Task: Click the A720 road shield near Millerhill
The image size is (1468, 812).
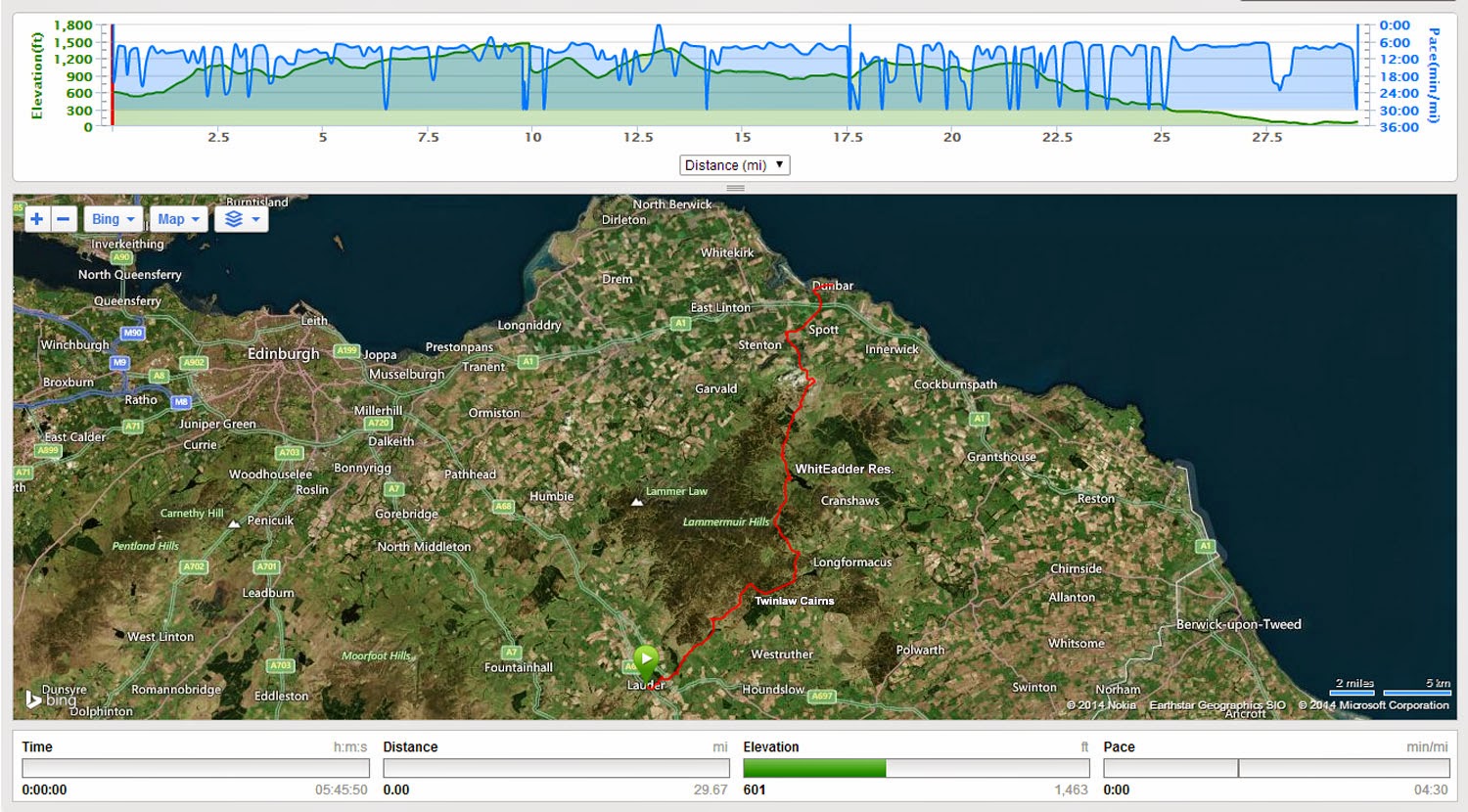Action: [x=379, y=424]
